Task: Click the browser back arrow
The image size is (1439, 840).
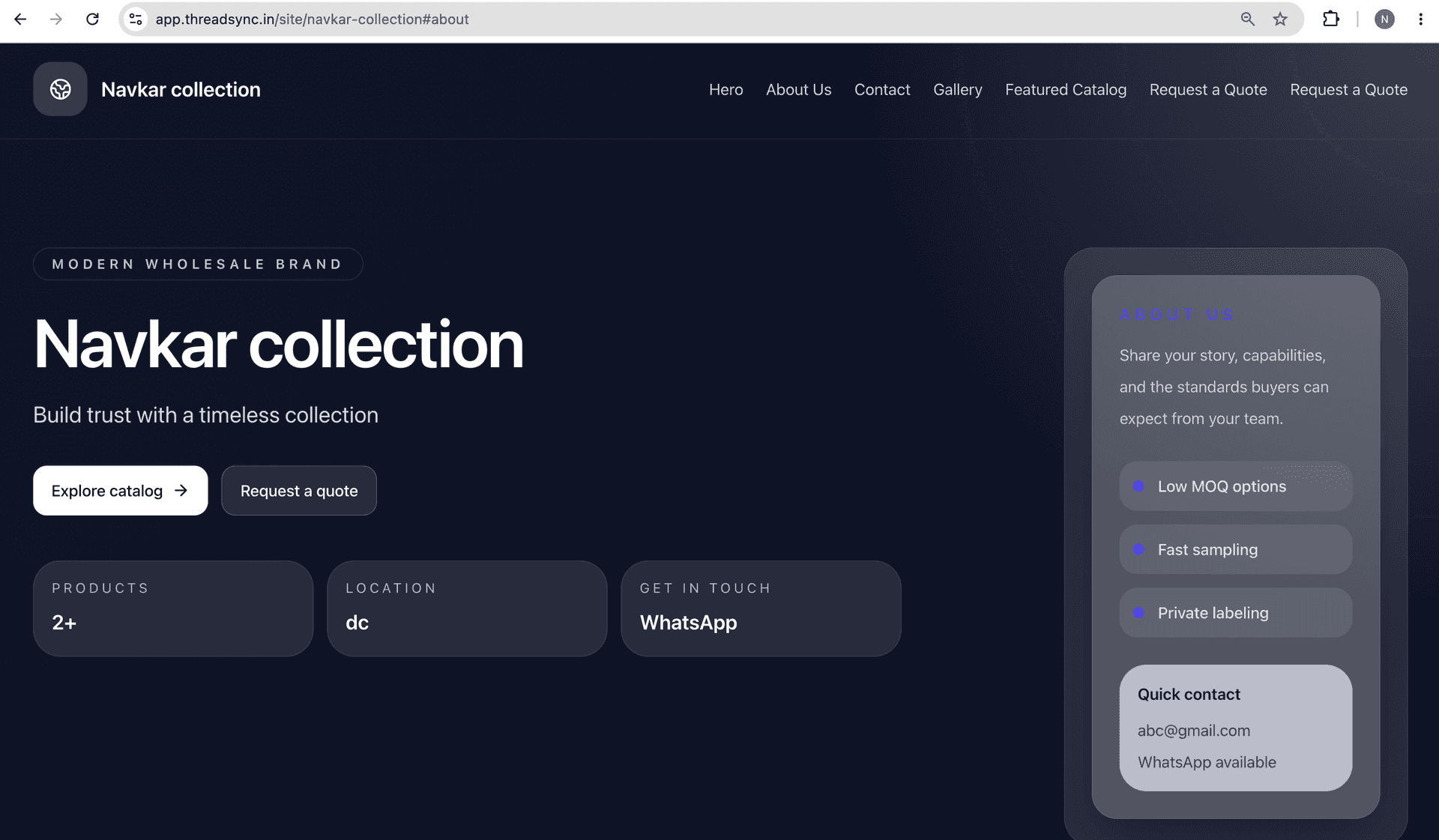Action: tap(20, 19)
